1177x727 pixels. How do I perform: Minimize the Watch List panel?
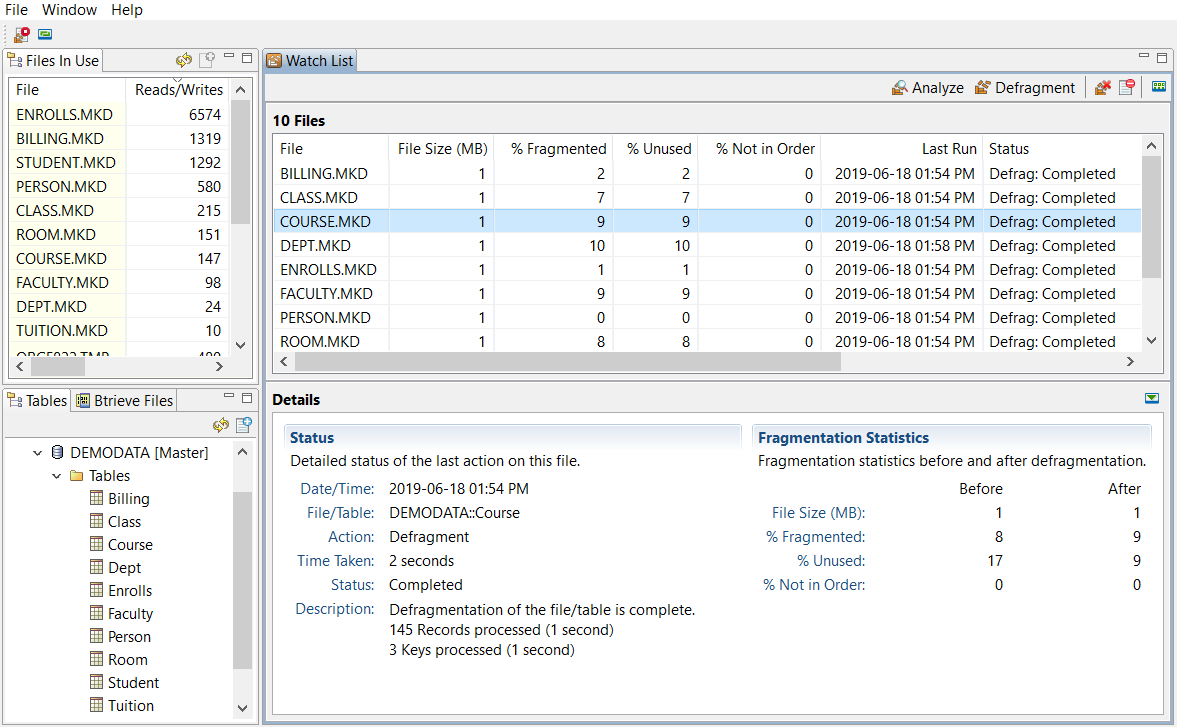click(1144, 57)
